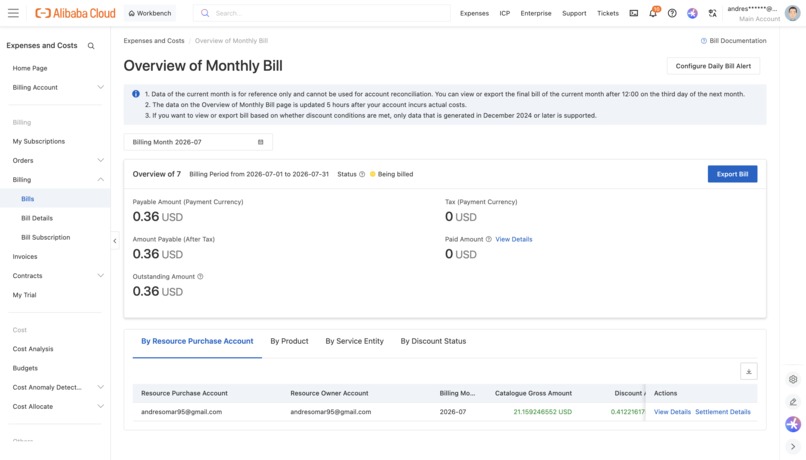Open Invoices in sidebar
The image size is (806, 460).
[25, 256]
